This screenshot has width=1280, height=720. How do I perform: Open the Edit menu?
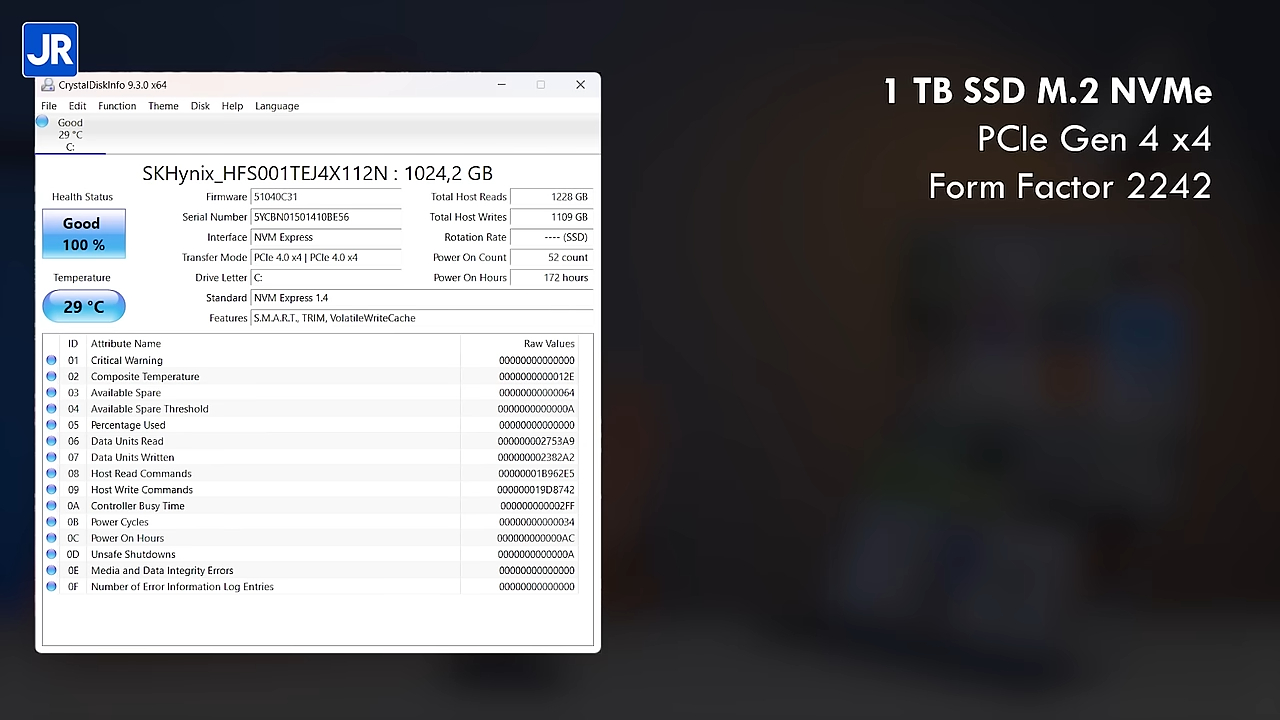77,106
